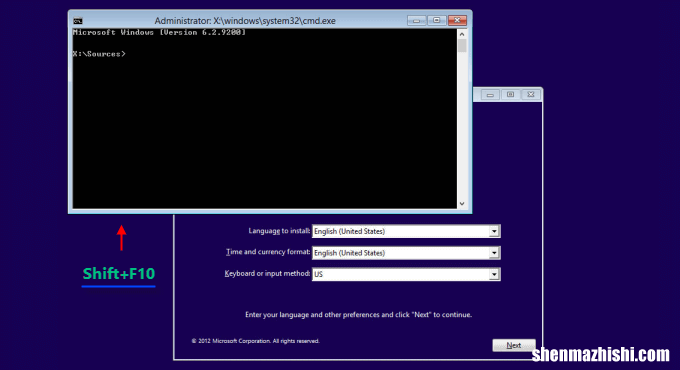Screen dimensions: 680x370
Task: Minimize the Windows Setup window
Action: point(490,95)
